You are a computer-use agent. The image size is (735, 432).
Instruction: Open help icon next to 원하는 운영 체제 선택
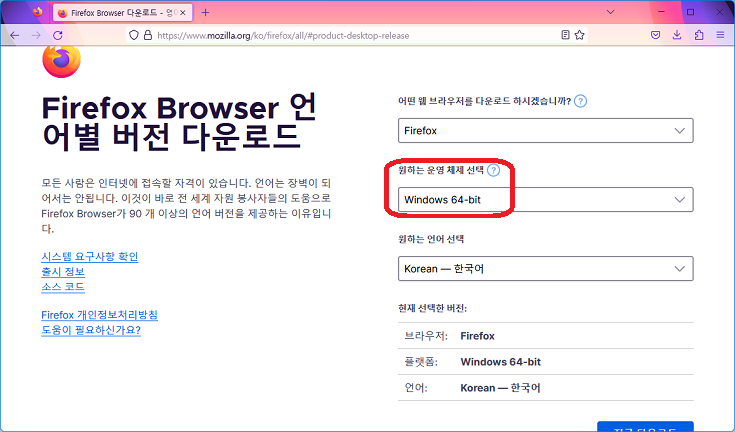tap(493, 170)
